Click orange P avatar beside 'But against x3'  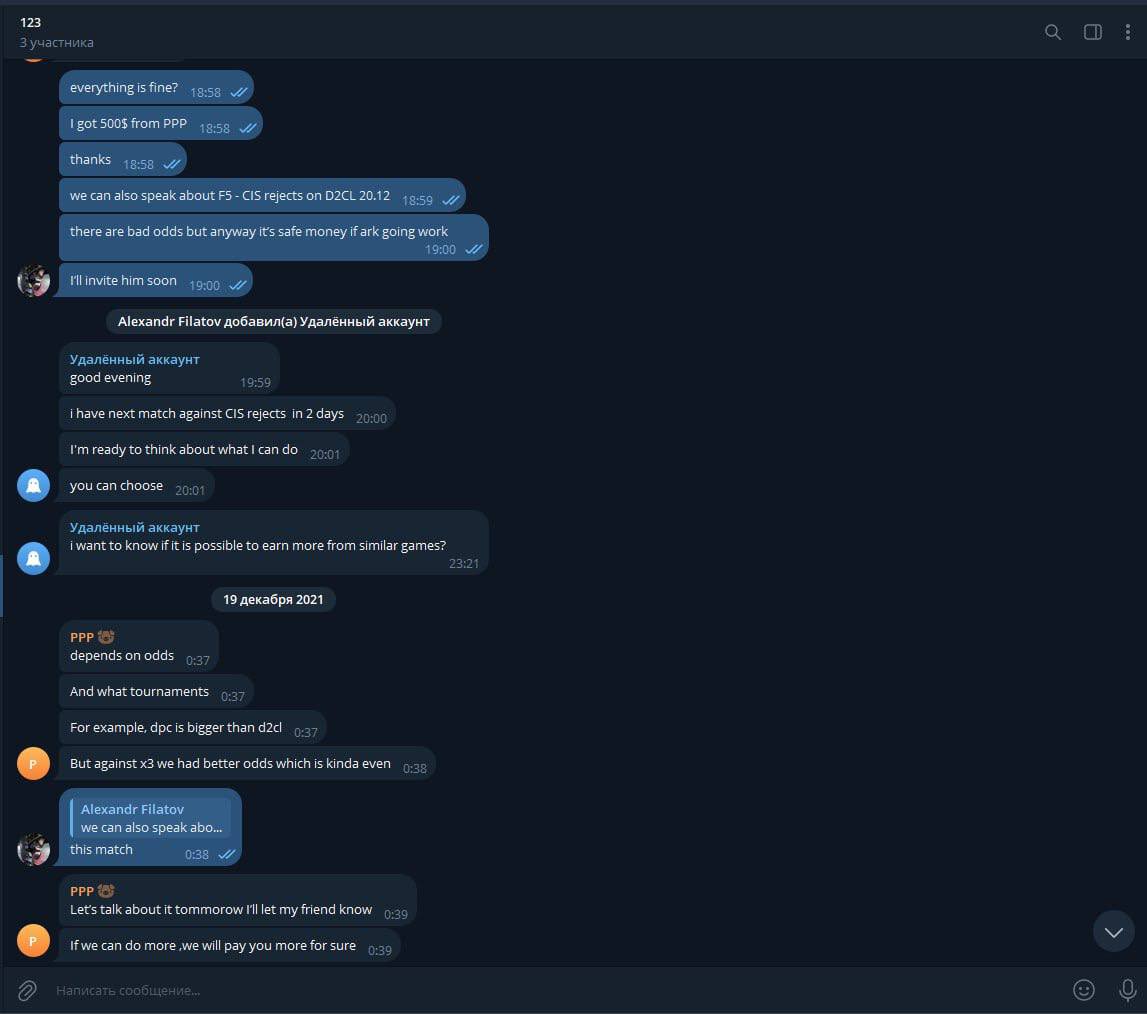click(x=34, y=763)
